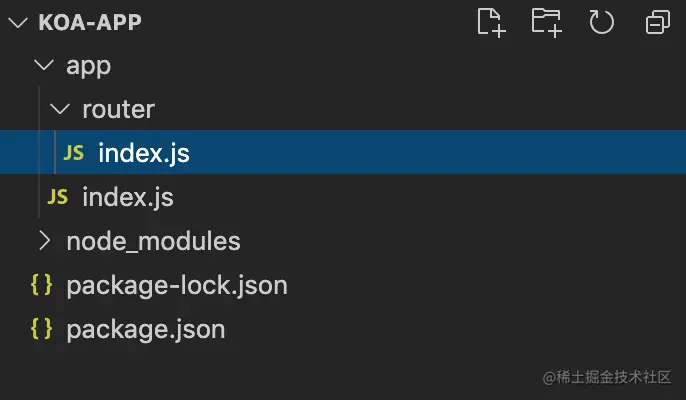686x400 pixels.
Task: Click the JS icon of the app-level index.js
Action: point(57,197)
